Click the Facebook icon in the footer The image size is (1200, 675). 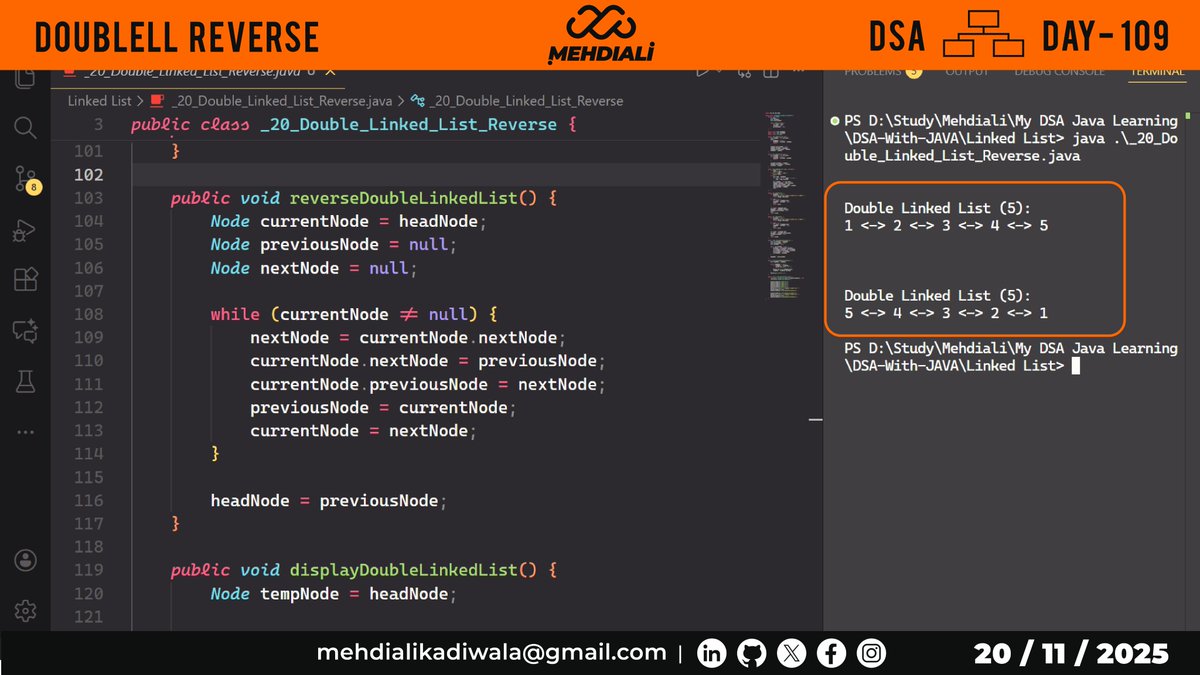(x=832, y=653)
